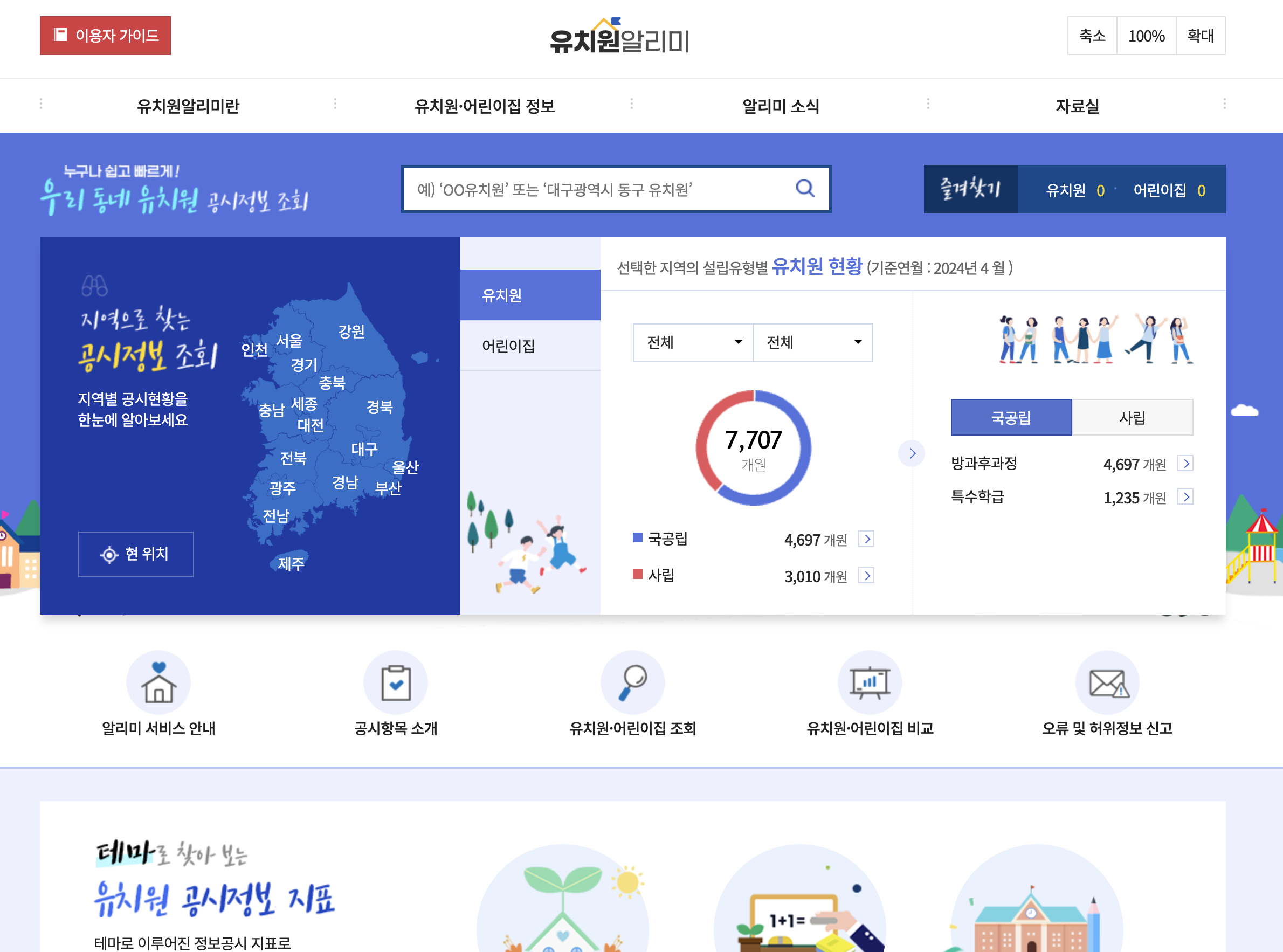The width and height of the screenshot is (1283, 952).
Task: Click arrow icon next to 국공립 4,697
Action: pyautogui.click(x=866, y=539)
